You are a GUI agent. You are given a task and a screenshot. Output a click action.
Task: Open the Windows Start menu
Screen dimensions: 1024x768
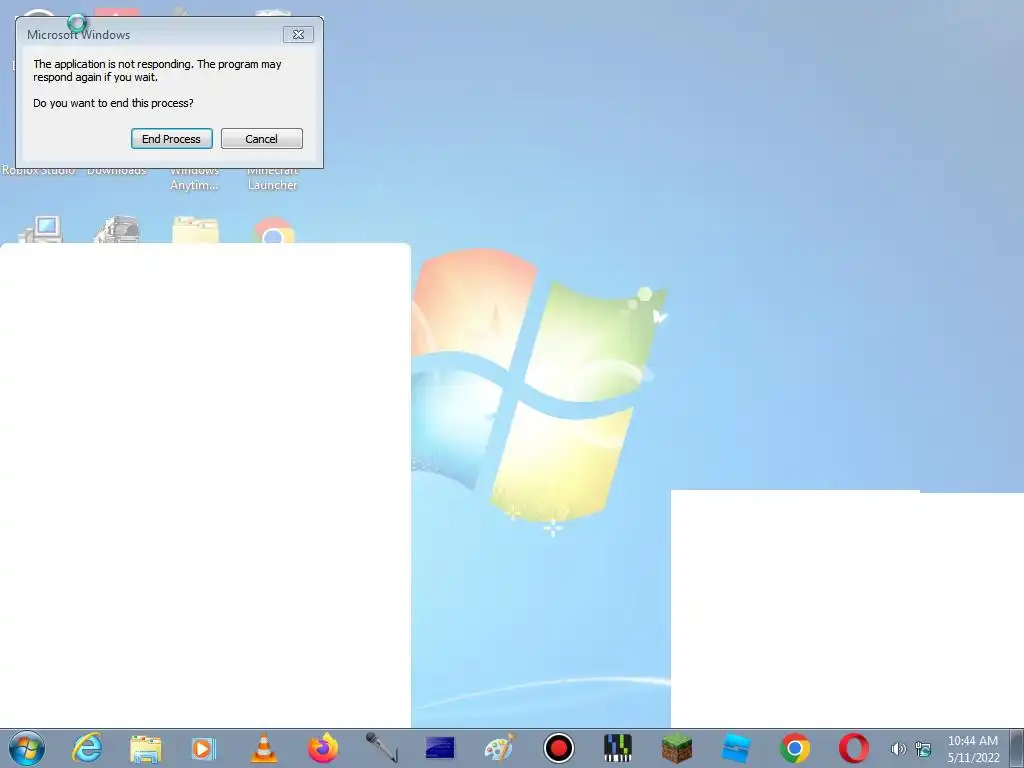pyautogui.click(x=27, y=748)
